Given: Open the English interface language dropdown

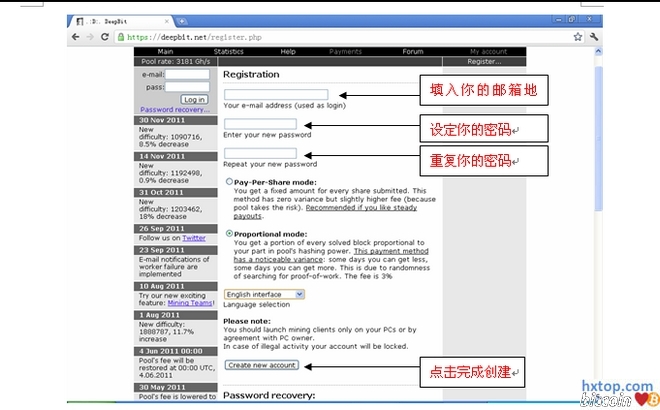Looking at the screenshot, I should click(x=264, y=295).
